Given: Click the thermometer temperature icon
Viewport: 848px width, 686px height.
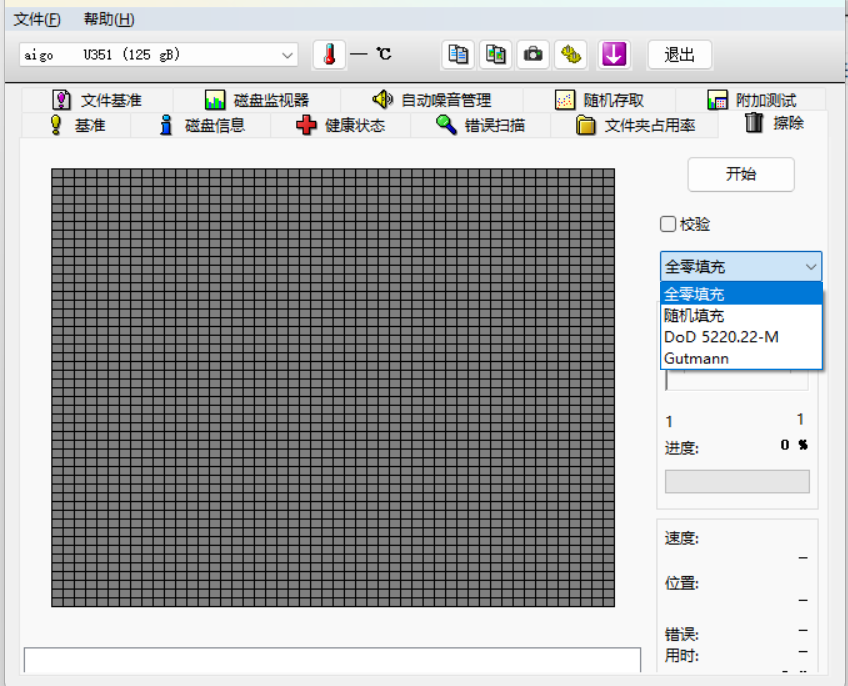Looking at the screenshot, I should [329, 55].
